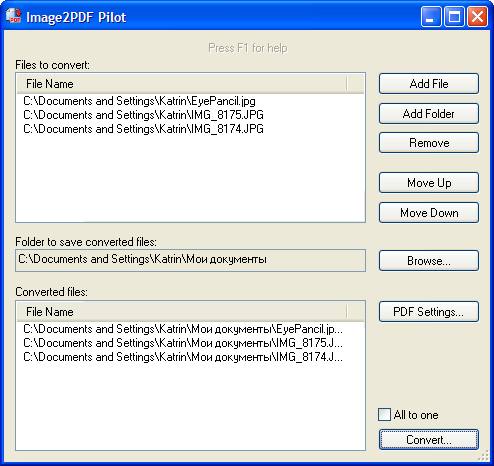The height and width of the screenshot is (466, 494).
Task: Click the Image2PDF Pilot title bar icon
Action: coord(14,17)
